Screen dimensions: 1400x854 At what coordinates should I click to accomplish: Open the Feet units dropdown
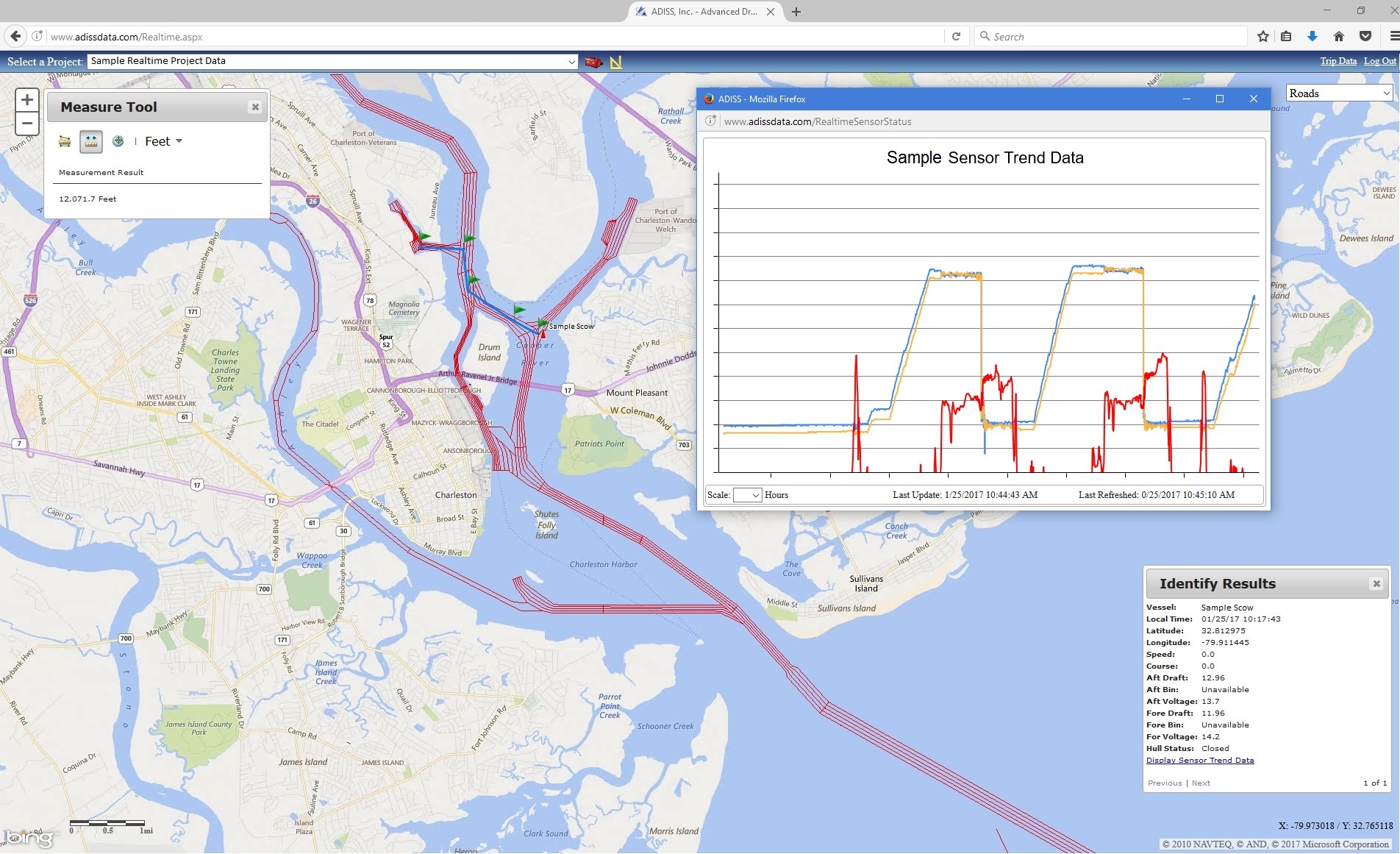point(163,141)
